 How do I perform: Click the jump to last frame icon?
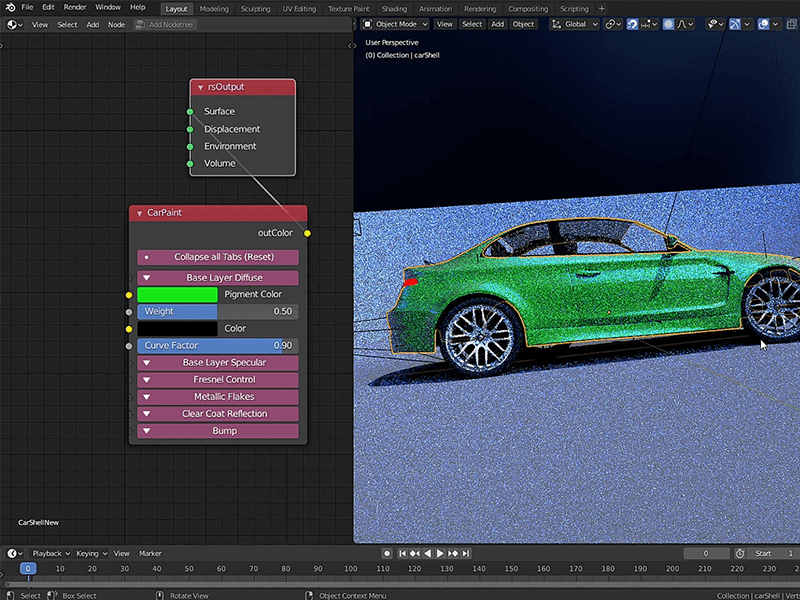point(466,553)
